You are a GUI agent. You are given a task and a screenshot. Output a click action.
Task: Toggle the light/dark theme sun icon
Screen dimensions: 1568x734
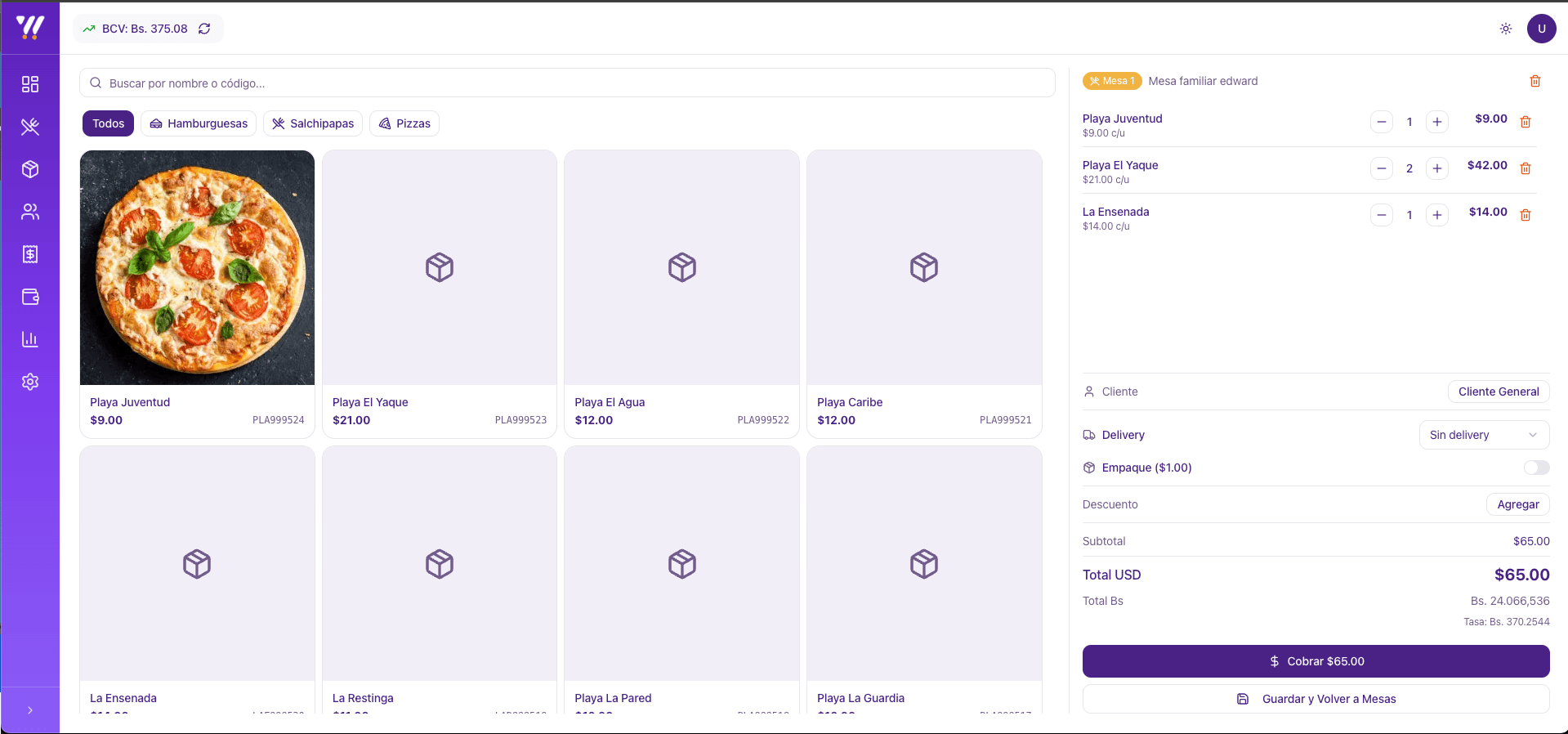coord(1505,29)
